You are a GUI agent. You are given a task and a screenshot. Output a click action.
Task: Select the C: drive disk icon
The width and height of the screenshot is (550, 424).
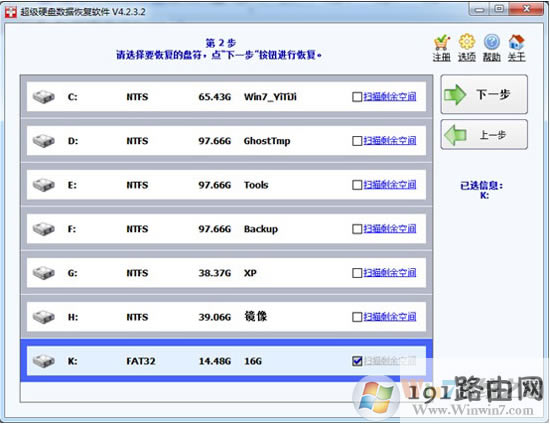43,96
